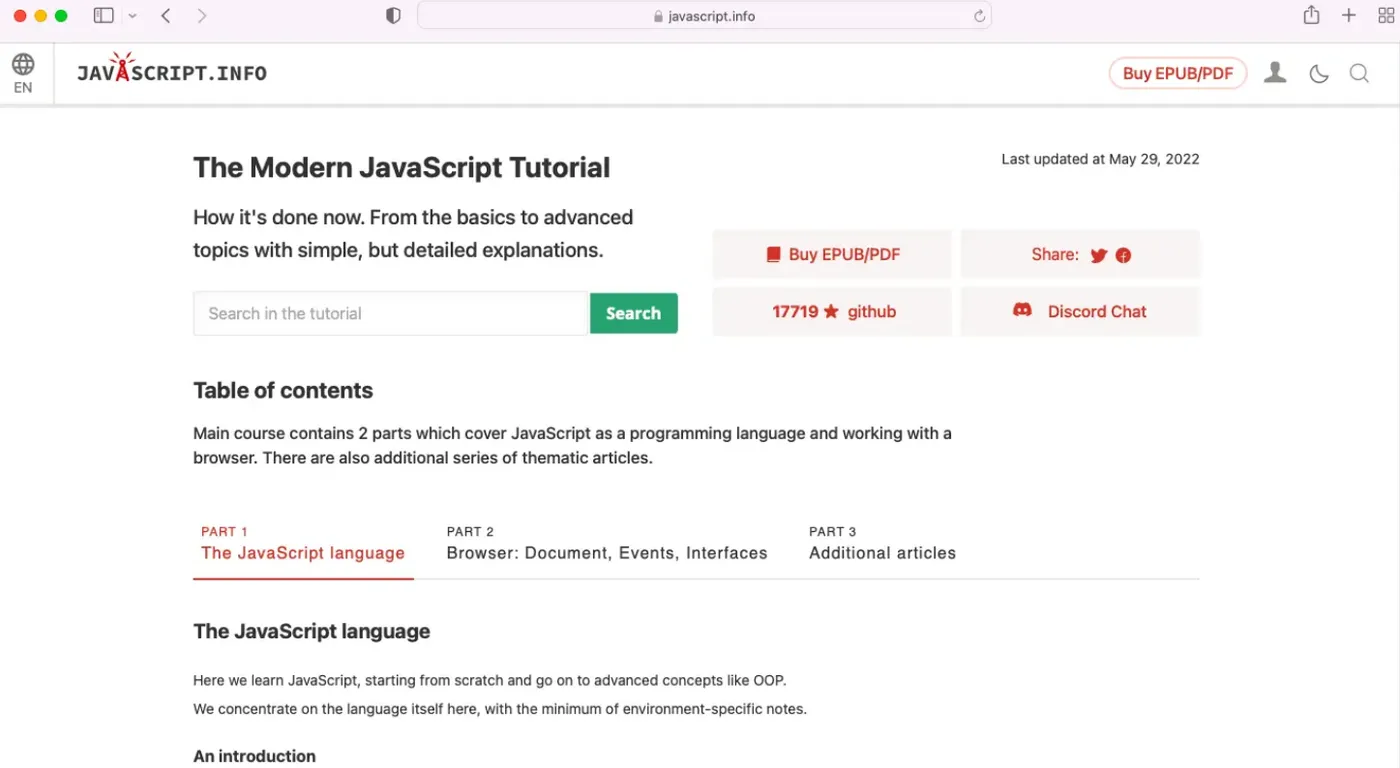Screen dimensions: 1400x768
Task: Click the book icon beside Buy EPUB/PDF
Action: click(x=773, y=255)
